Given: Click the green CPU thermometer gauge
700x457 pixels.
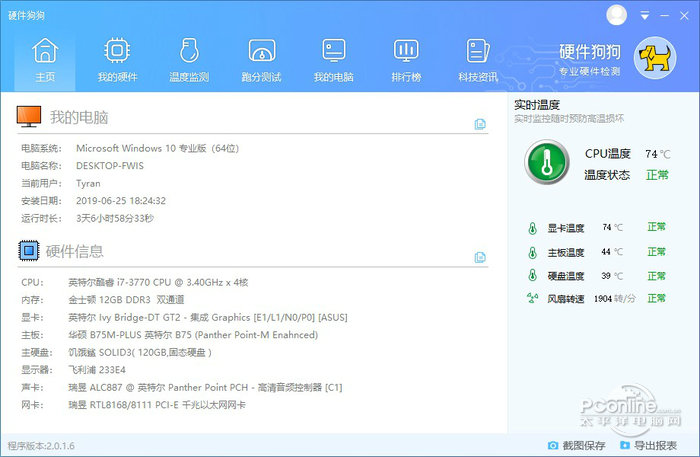Looking at the screenshot, I should click(547, 162).
